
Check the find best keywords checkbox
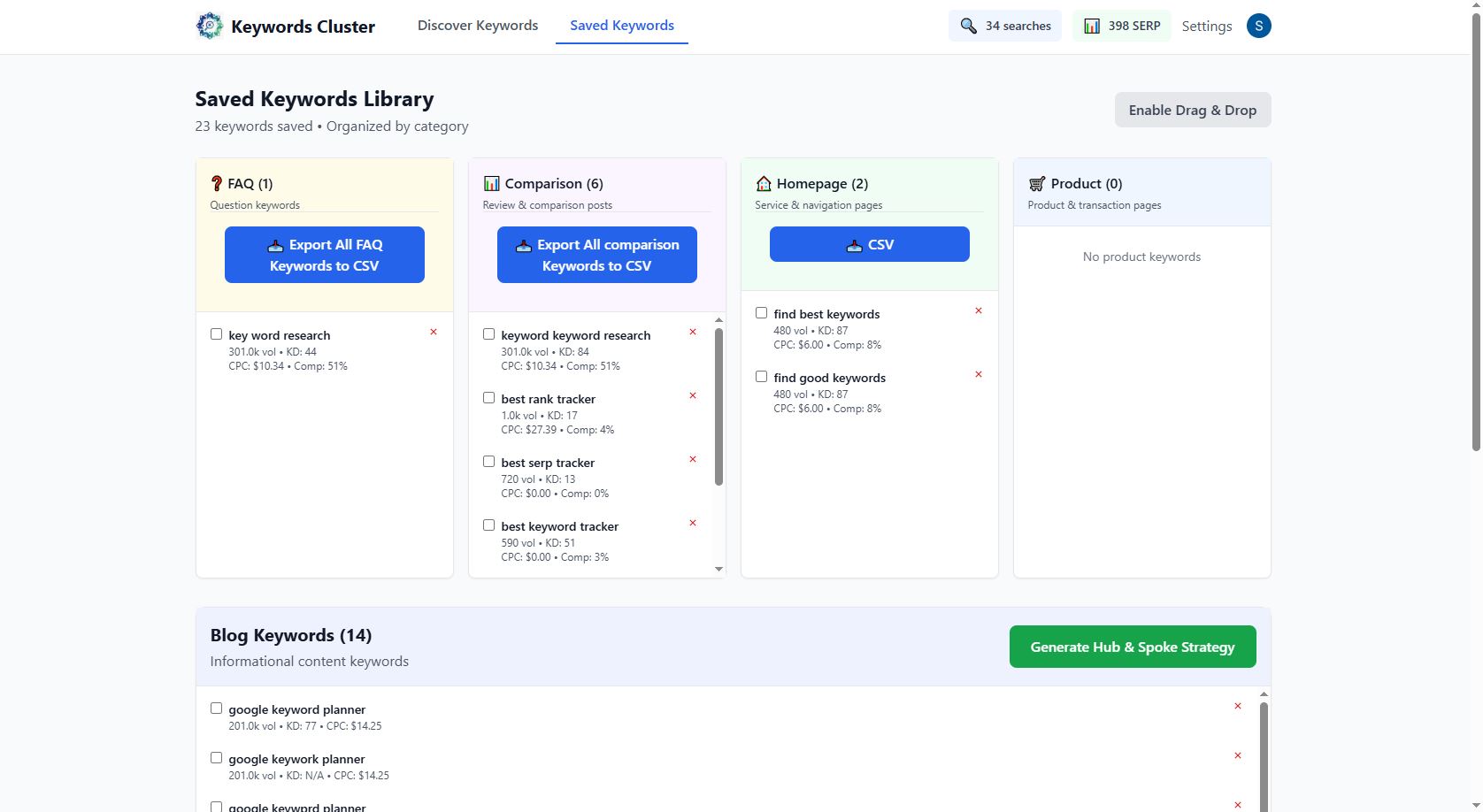(x=761, y=312)
